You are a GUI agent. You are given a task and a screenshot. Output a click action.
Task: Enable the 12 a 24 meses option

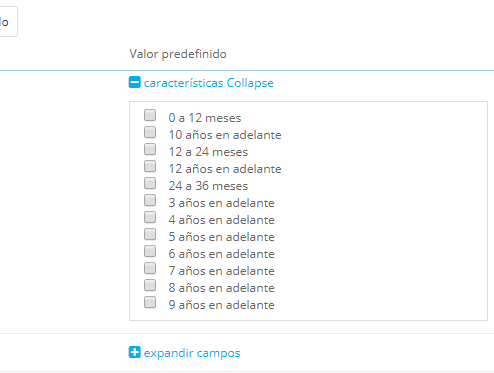(150, 149)
